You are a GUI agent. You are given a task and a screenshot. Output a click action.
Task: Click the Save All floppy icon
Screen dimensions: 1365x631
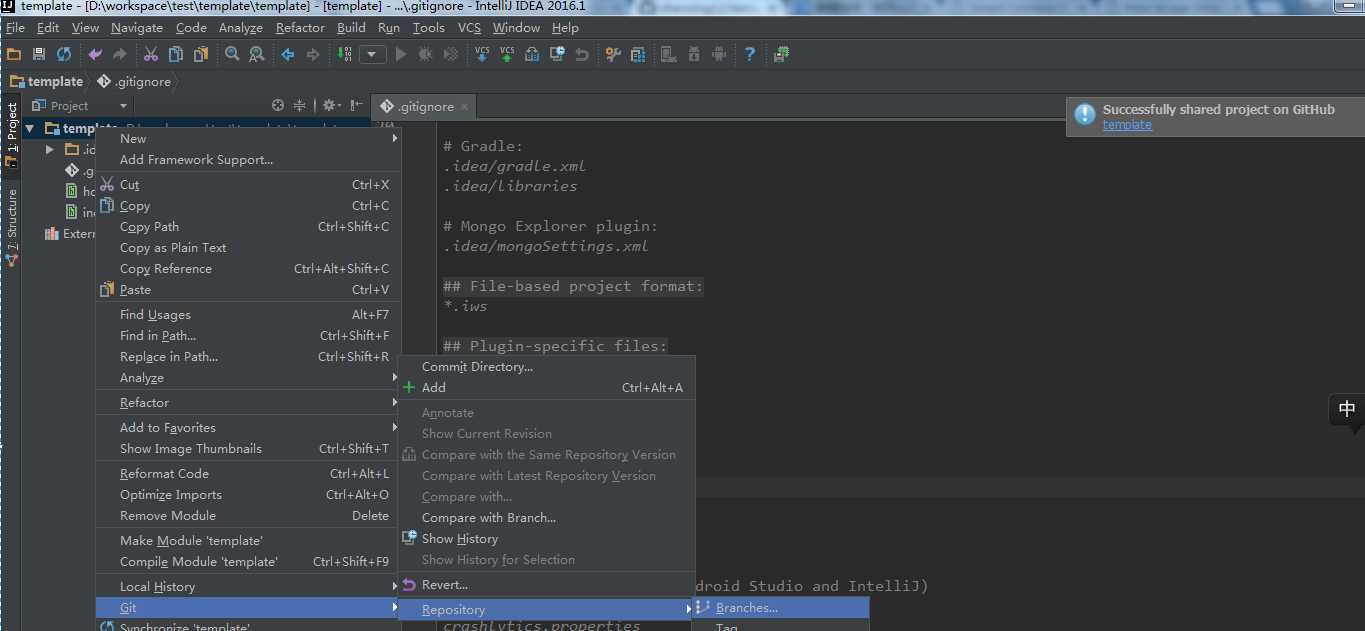coord(39,54)
